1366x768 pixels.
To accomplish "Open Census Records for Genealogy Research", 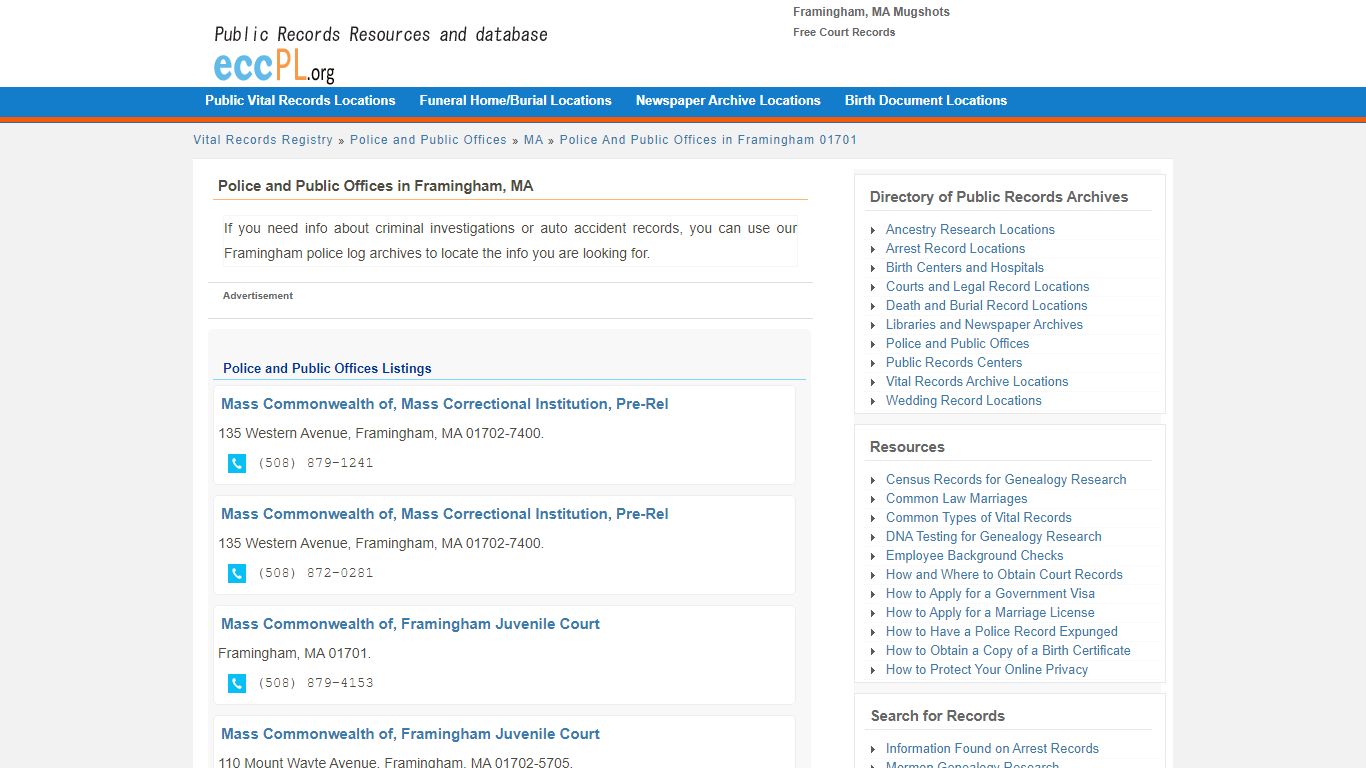I will 1006,479.
